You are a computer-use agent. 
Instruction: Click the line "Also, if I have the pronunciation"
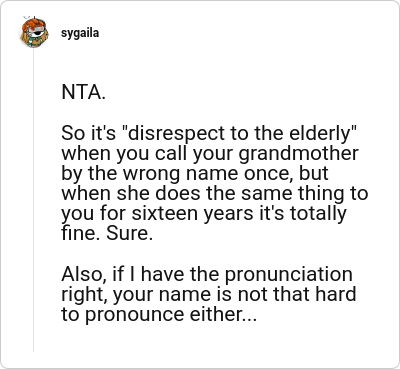(x=207, y=275)
